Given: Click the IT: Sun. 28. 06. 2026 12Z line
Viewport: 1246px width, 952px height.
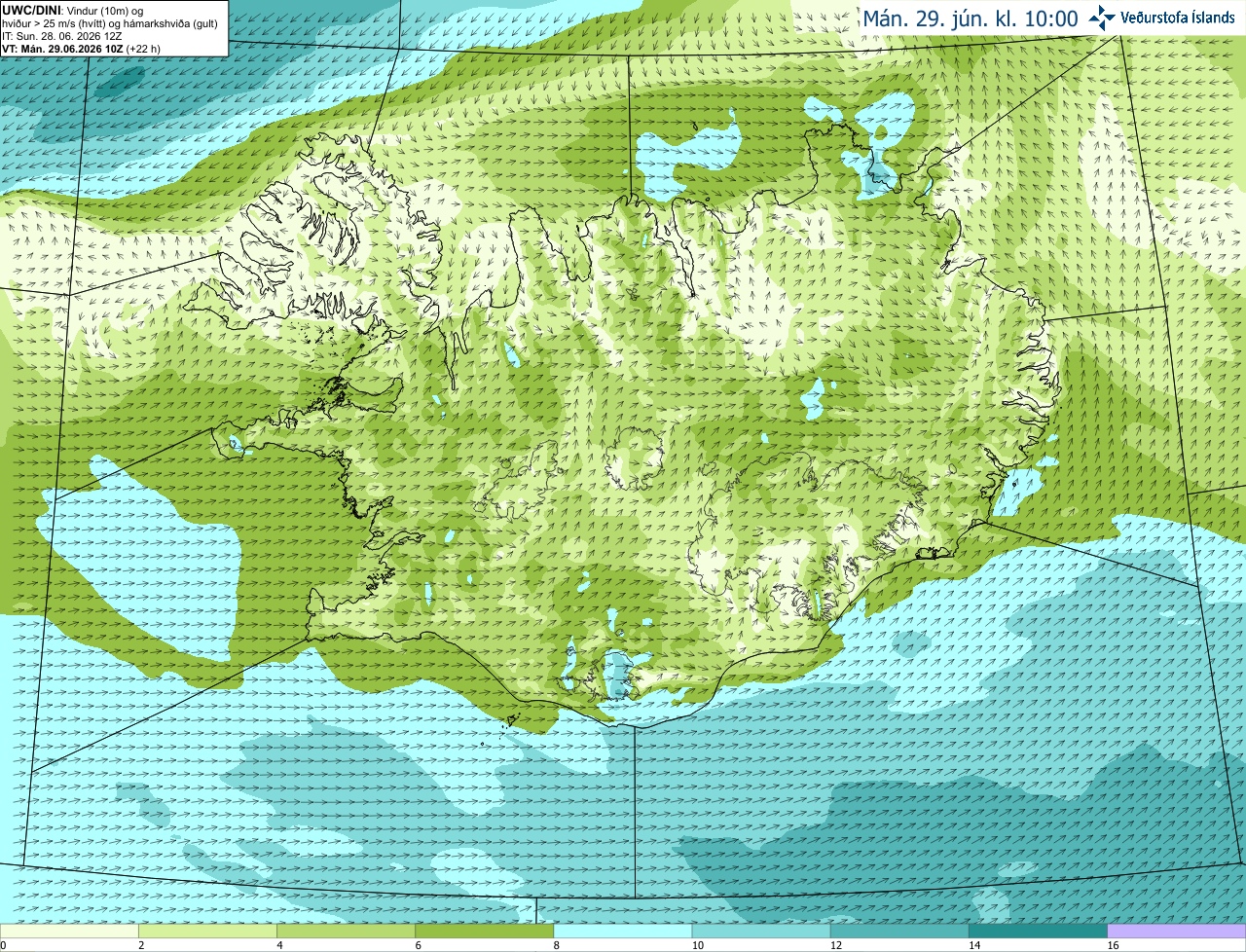Looking at the screenshot, I should click(62, 36).
